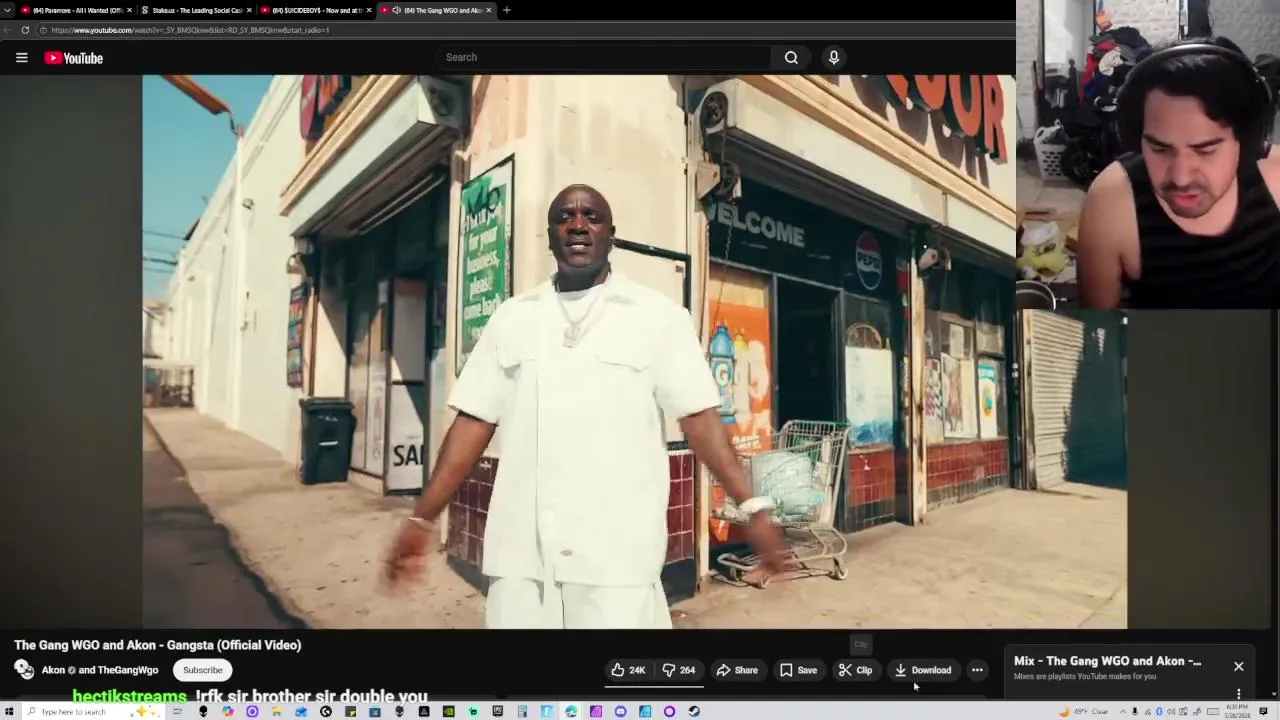Click the Bluetooth tray icon
The width and height of the screenshot is (1280, 720).
coord(1159,711)
